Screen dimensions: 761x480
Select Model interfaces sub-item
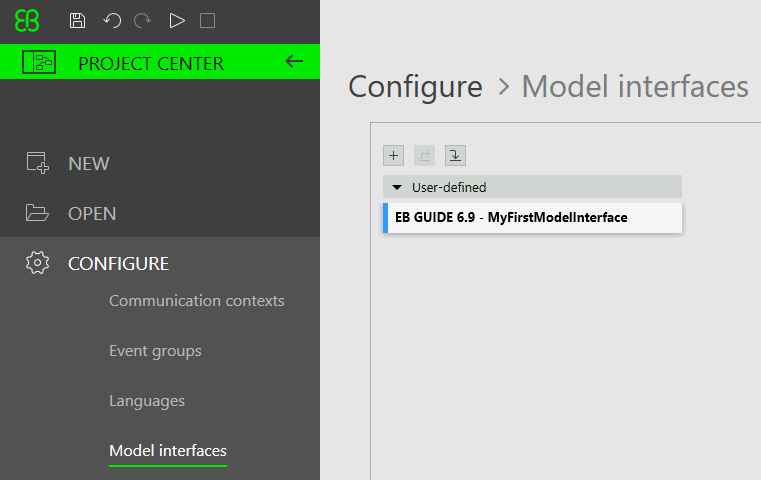pyautogui.click(x=168, y=451)
